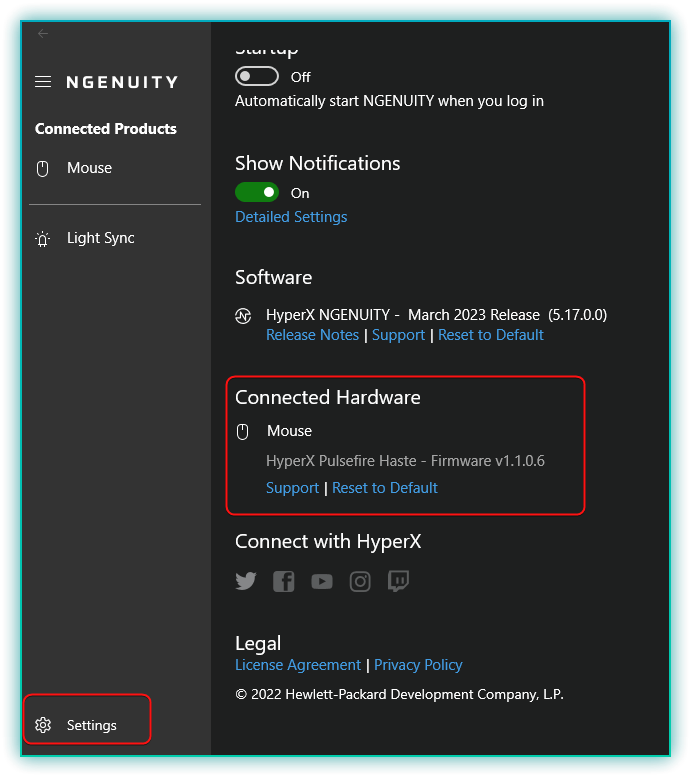
Task: Click the NGENUITY title text
Action: coord(122,82)
